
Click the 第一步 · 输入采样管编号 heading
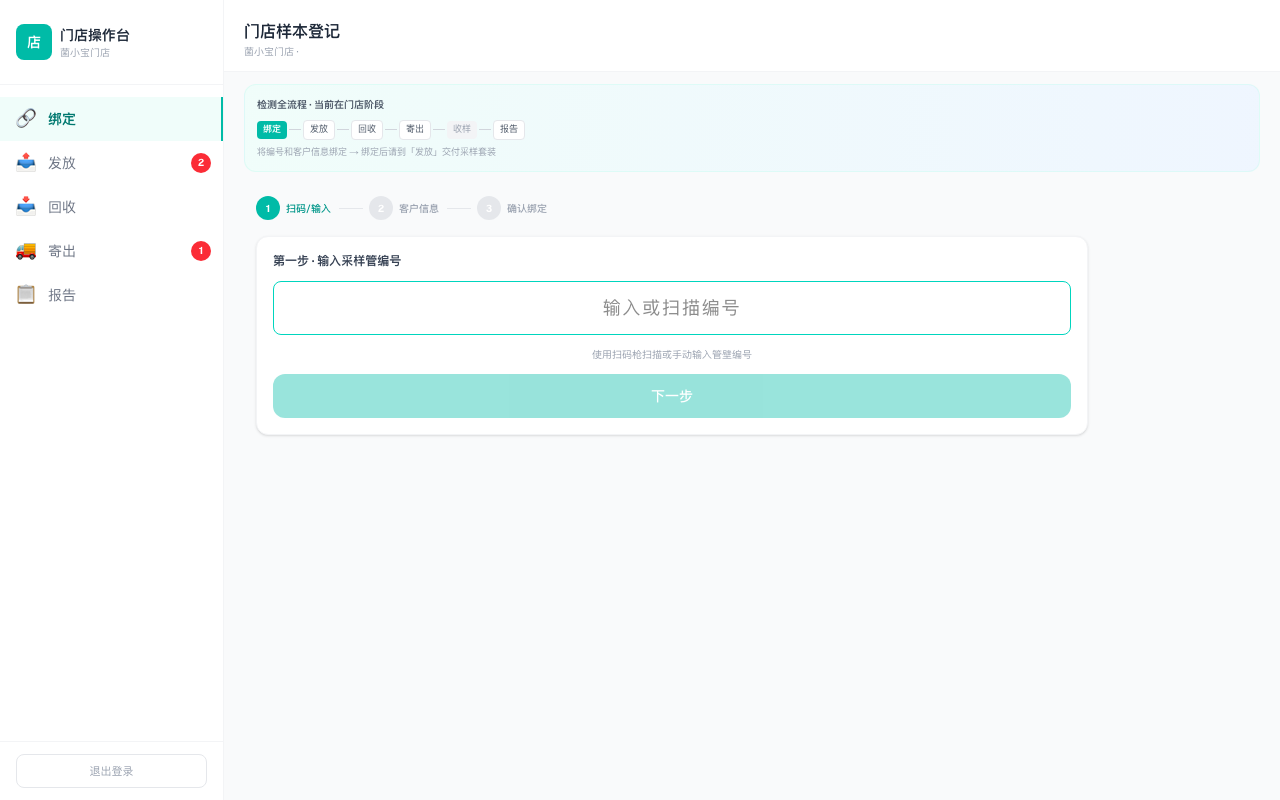pos(337,261)
